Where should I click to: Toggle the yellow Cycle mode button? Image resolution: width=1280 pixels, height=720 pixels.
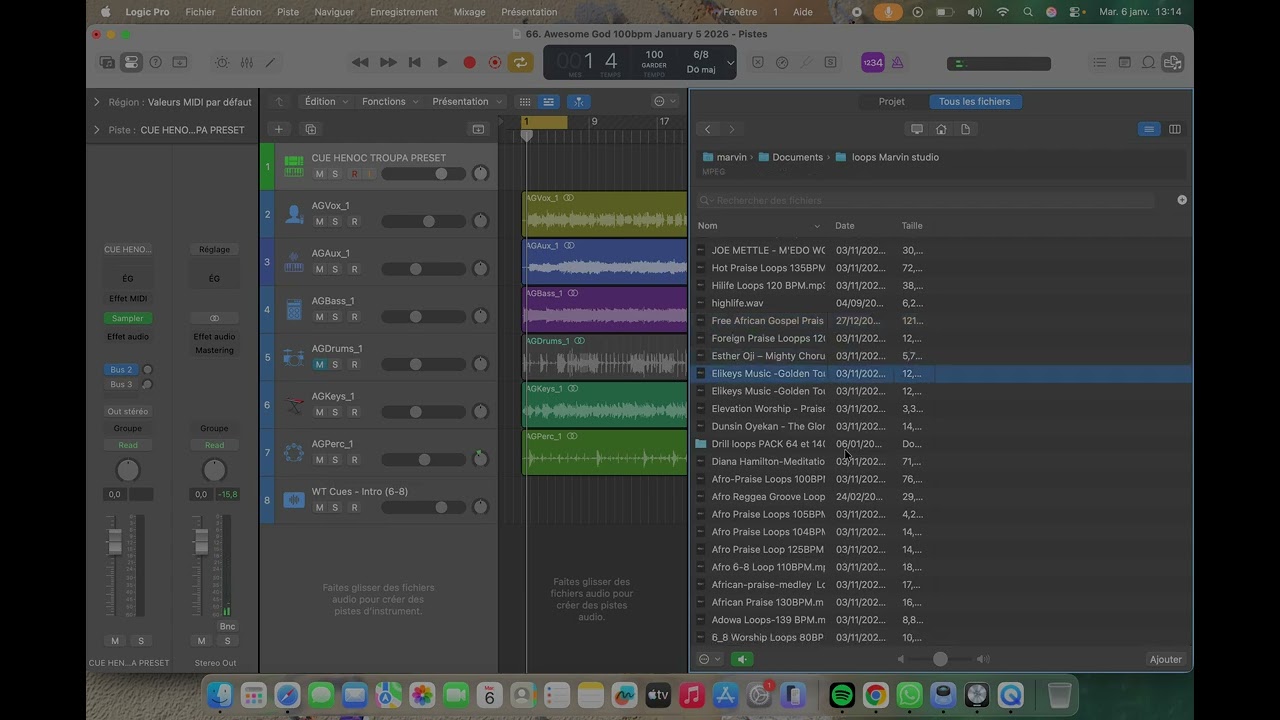[x=520, y=62]
